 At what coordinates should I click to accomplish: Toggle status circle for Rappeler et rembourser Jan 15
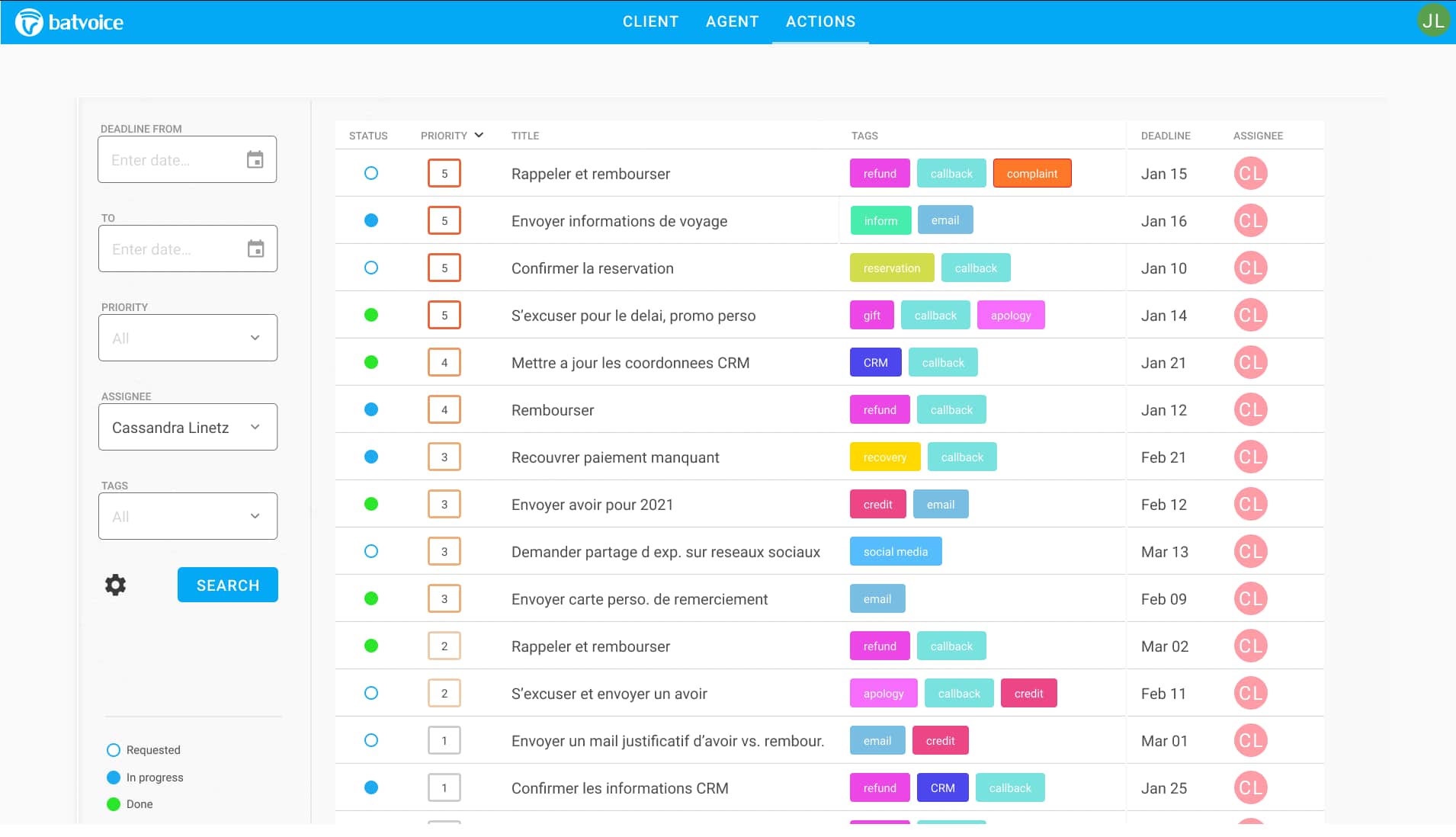(x=371, y=174)
